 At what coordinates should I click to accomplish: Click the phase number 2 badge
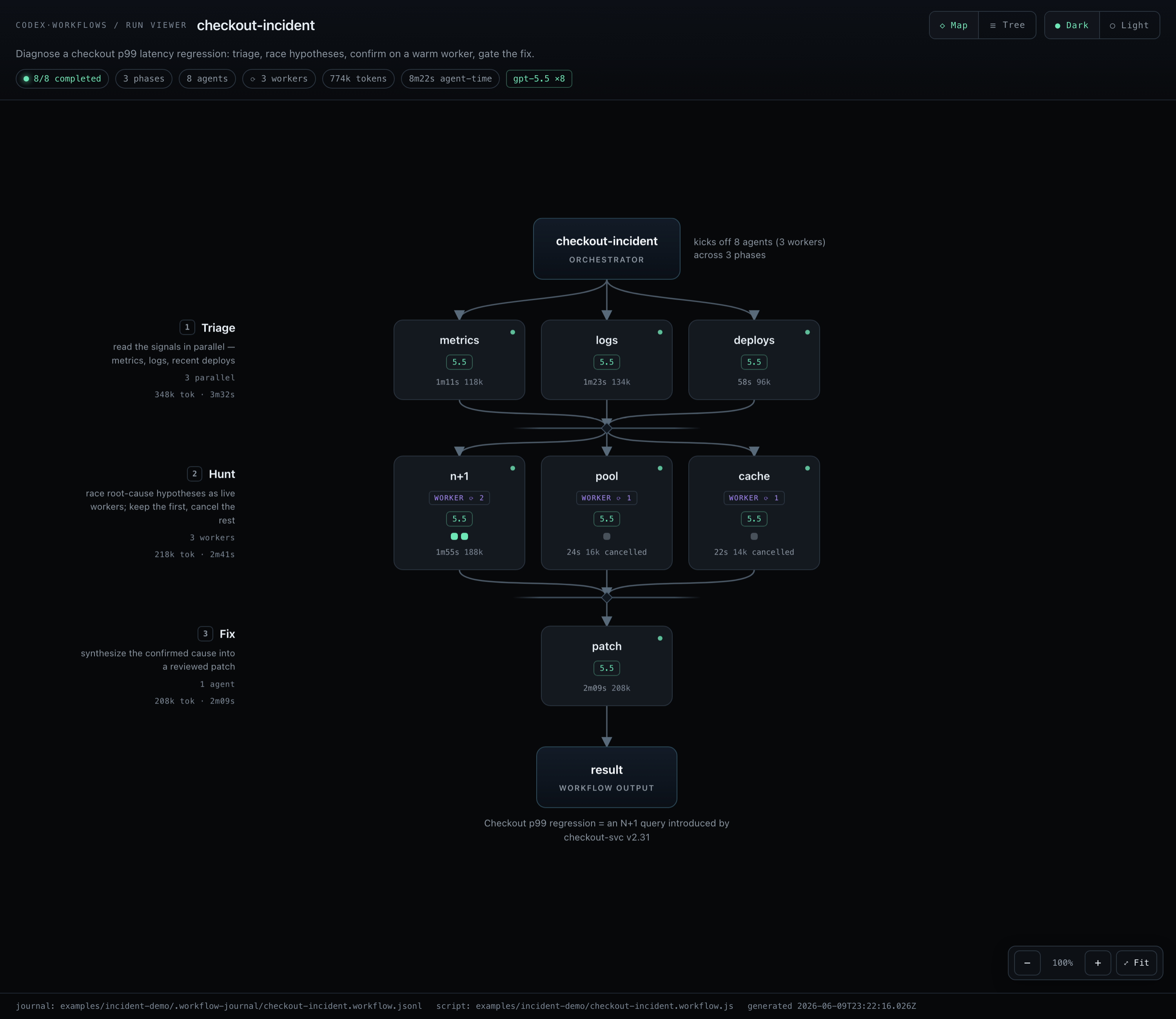[194, 474]
